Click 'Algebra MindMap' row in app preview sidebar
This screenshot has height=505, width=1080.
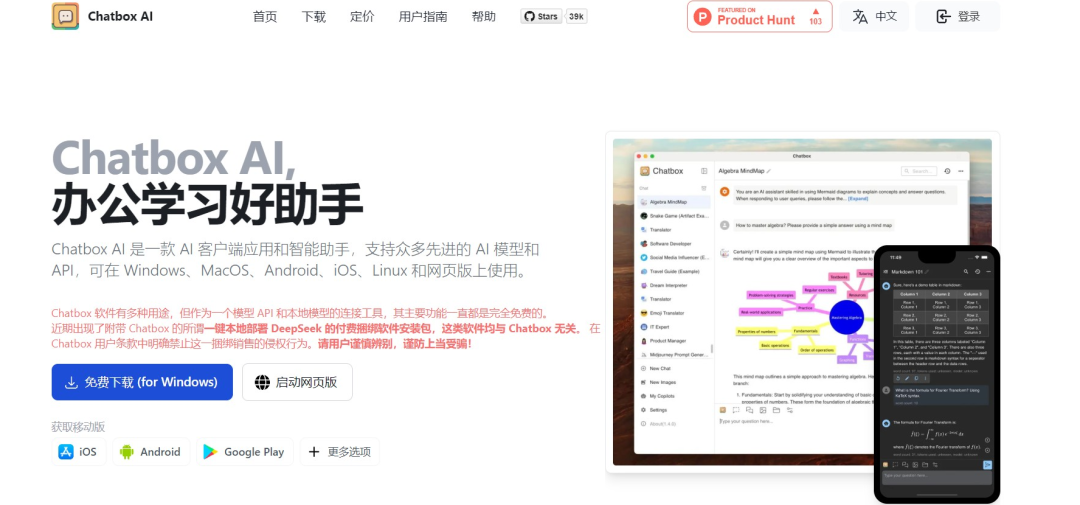coord(673,202)
